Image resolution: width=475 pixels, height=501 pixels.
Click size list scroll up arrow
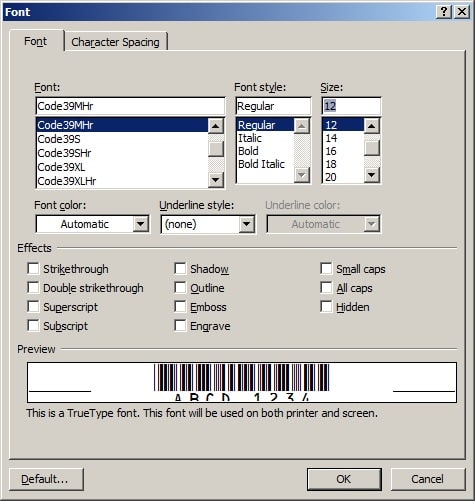pos(372,126)
